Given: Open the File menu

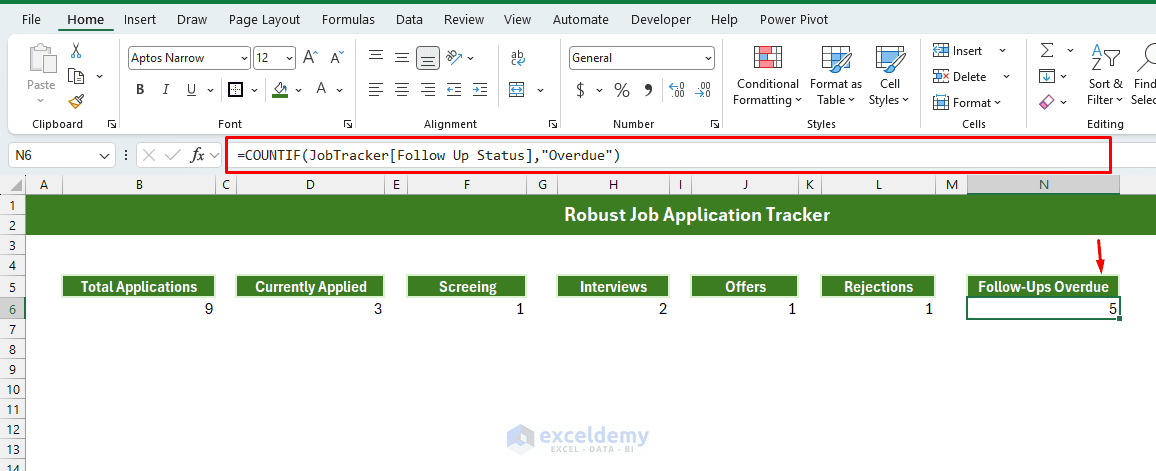Looking at the screenshot, I should pyautogui.click(x=31, y=20).
